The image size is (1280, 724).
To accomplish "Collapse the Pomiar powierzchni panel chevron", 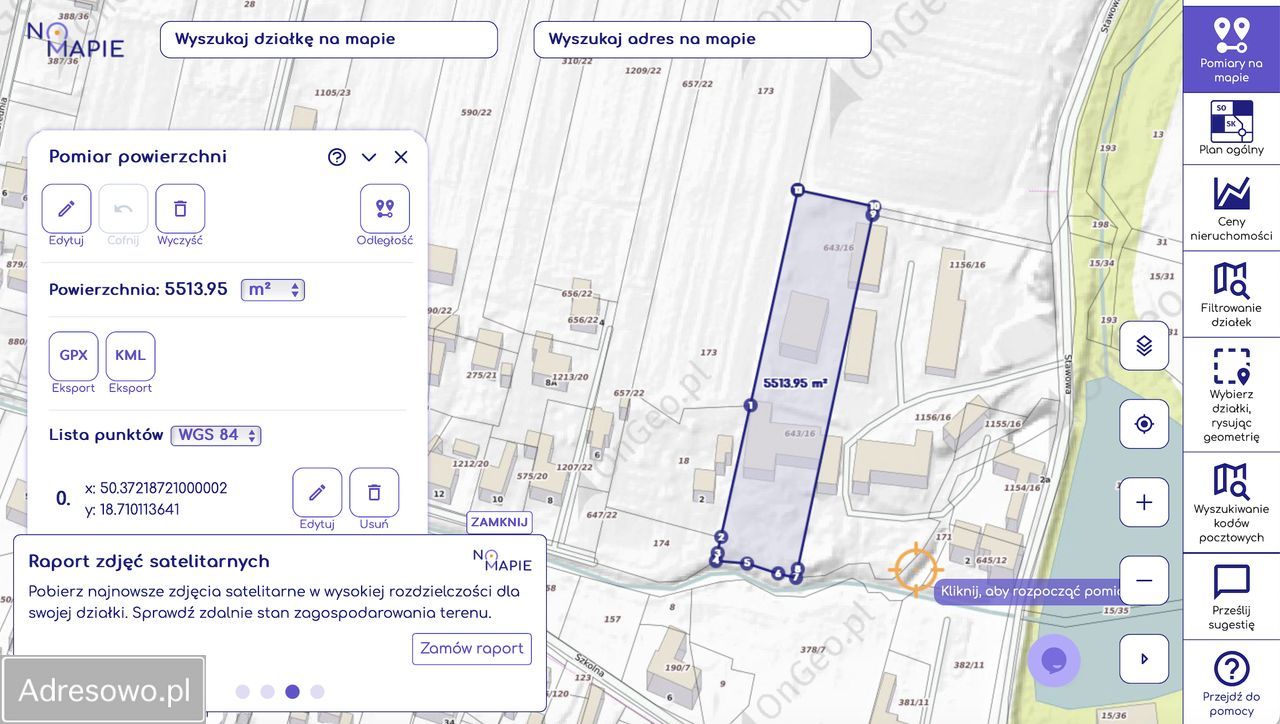I will (369, 157).
